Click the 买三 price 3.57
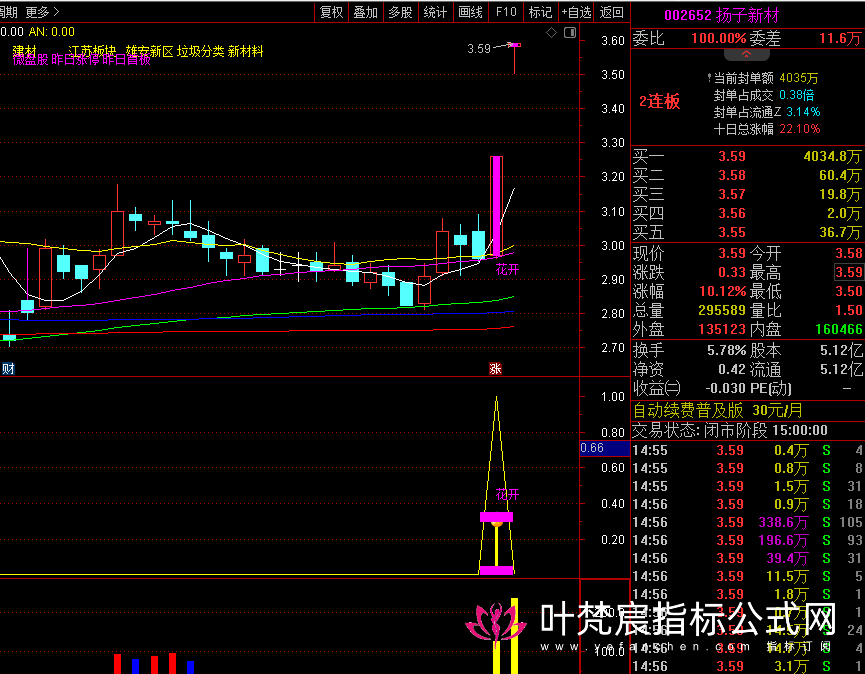 [x=732, y=194]
